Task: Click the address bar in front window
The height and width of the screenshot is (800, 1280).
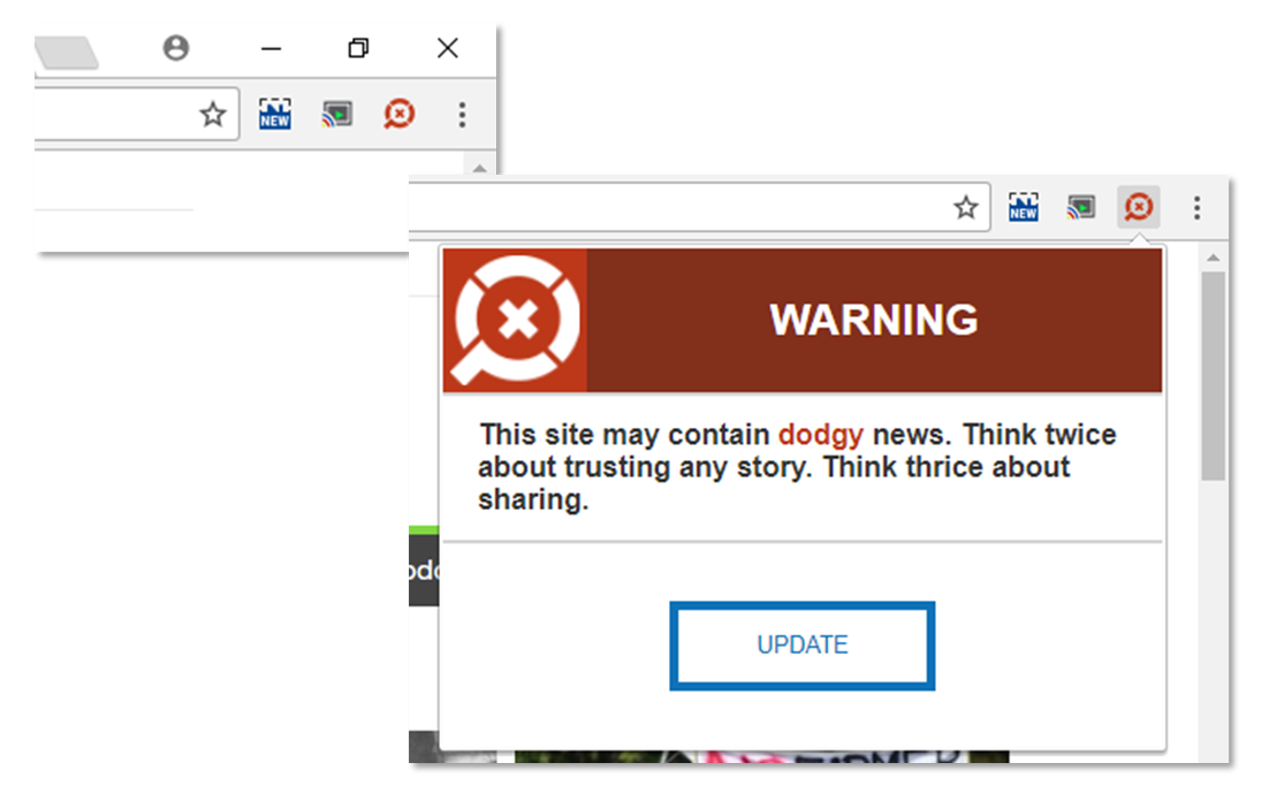Action: [699, 207]
